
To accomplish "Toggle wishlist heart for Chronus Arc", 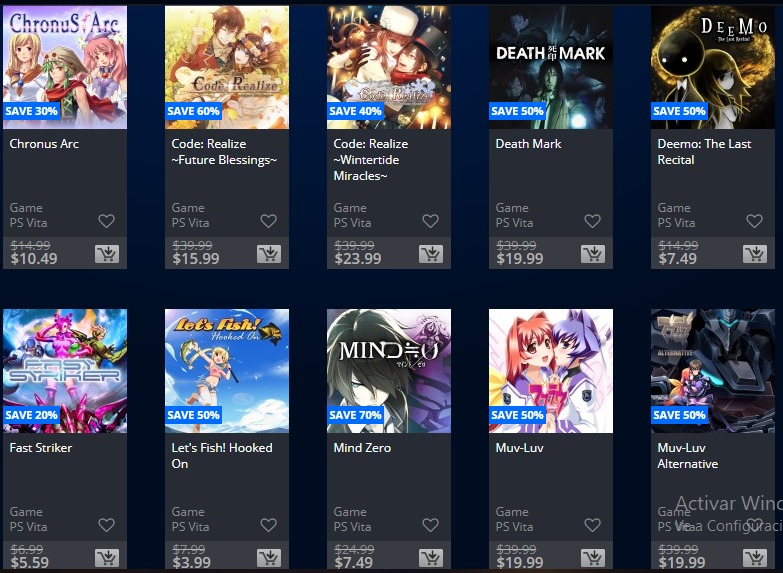I will (x=106, y=221).
